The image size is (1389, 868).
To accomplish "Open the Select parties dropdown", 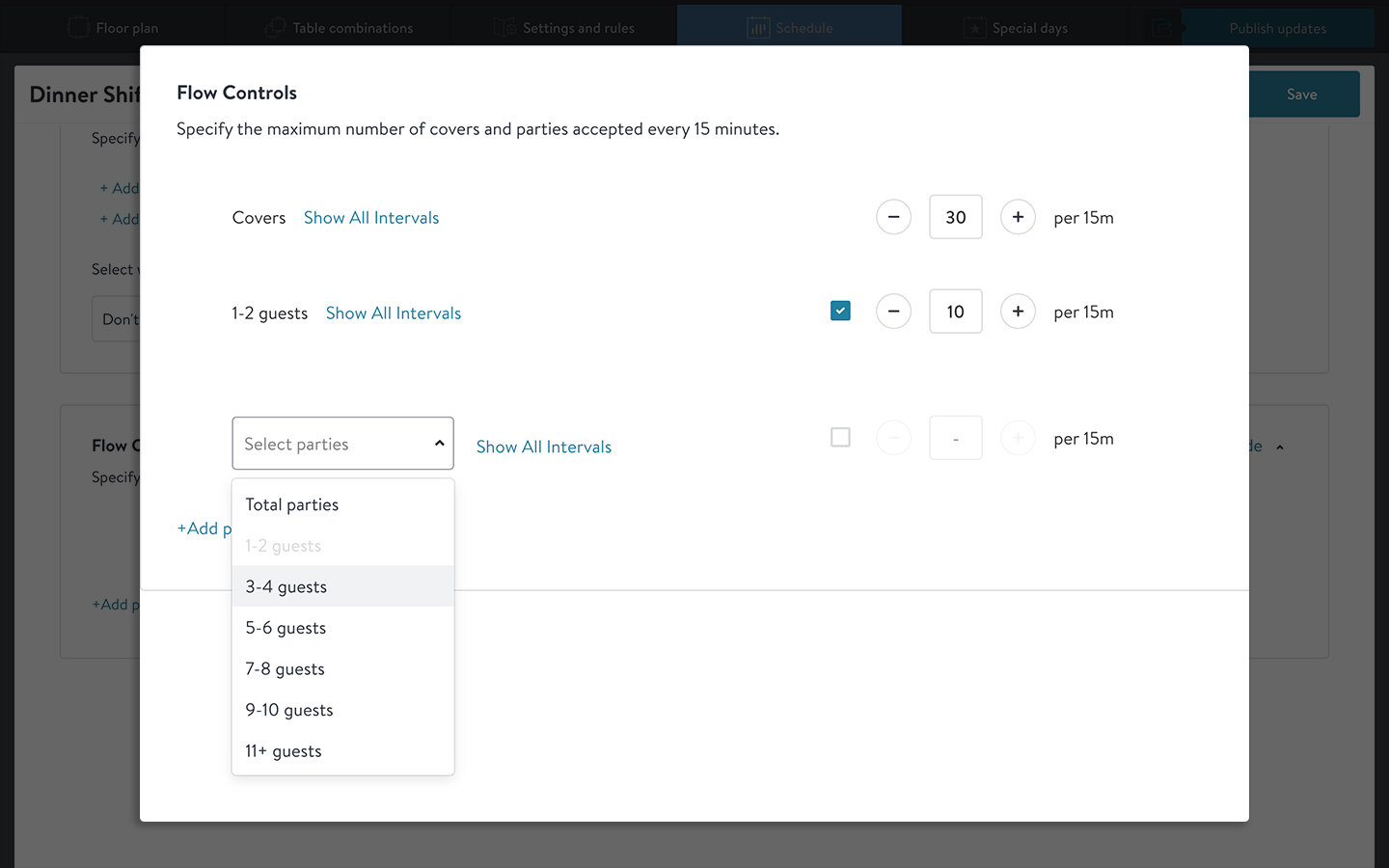I will pos(342,444).
